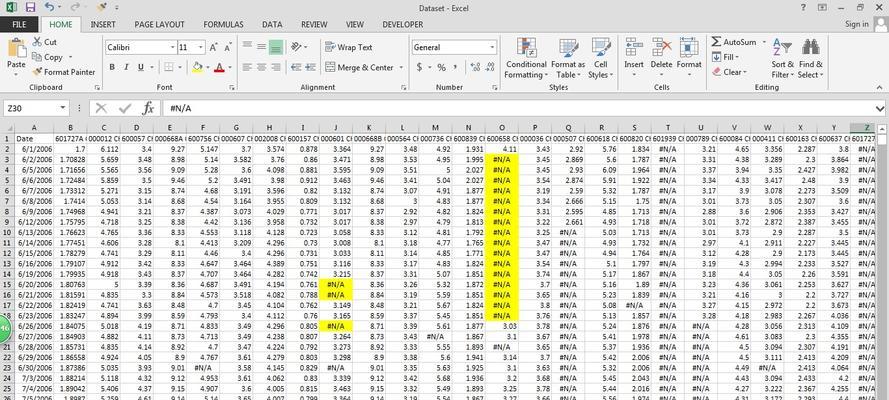
Task: Click the Fill button
Action: click(x=724, y=57)
